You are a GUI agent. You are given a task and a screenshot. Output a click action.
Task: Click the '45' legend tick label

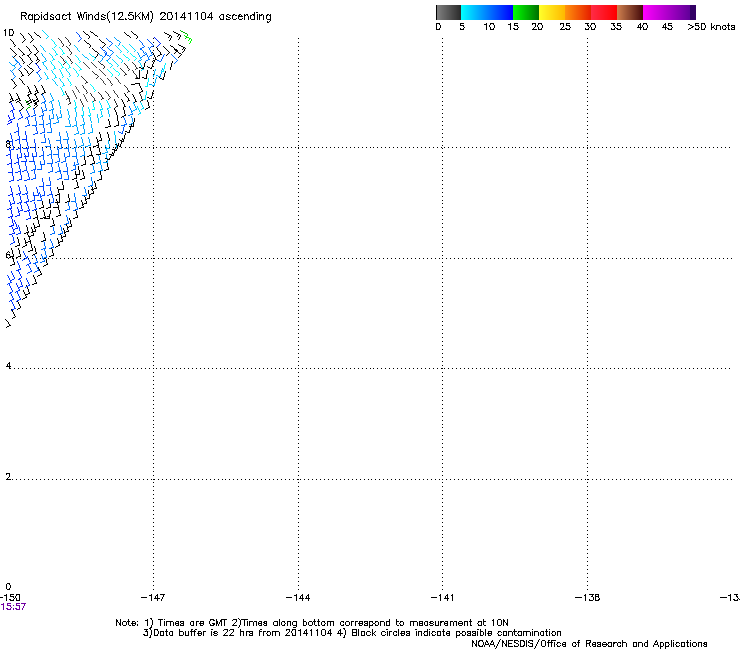point(667,27)
